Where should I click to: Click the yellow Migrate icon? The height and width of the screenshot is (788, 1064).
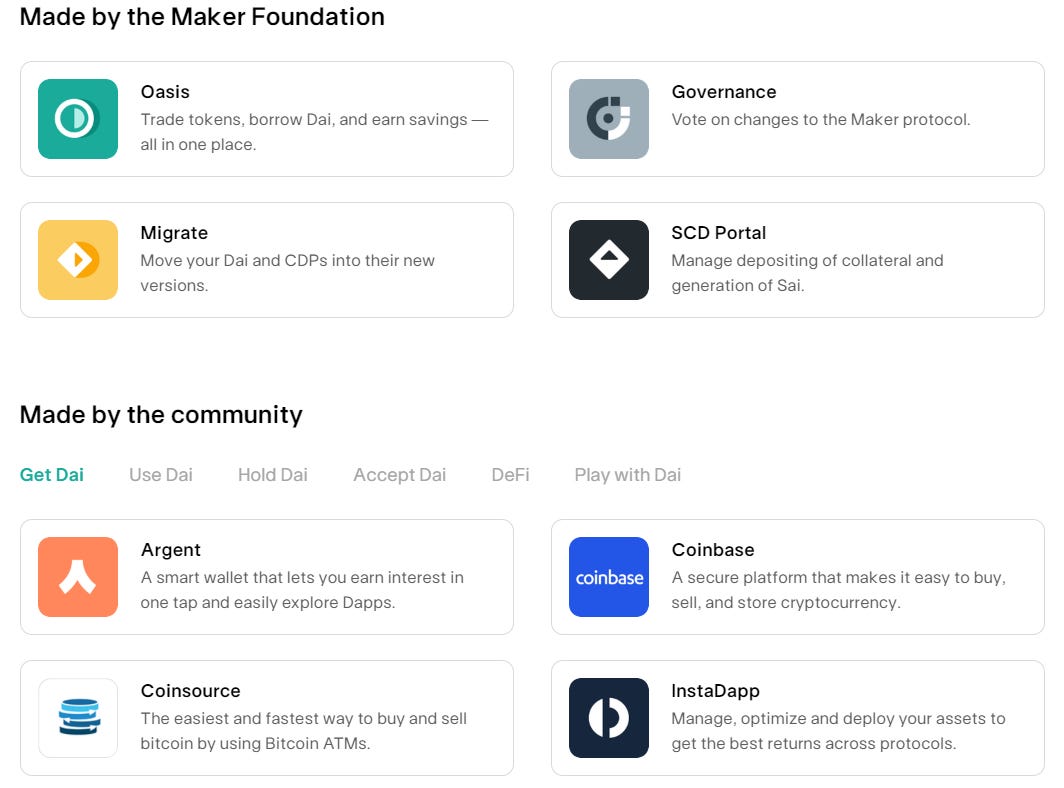pyautogui.click(x=78, y=260)
